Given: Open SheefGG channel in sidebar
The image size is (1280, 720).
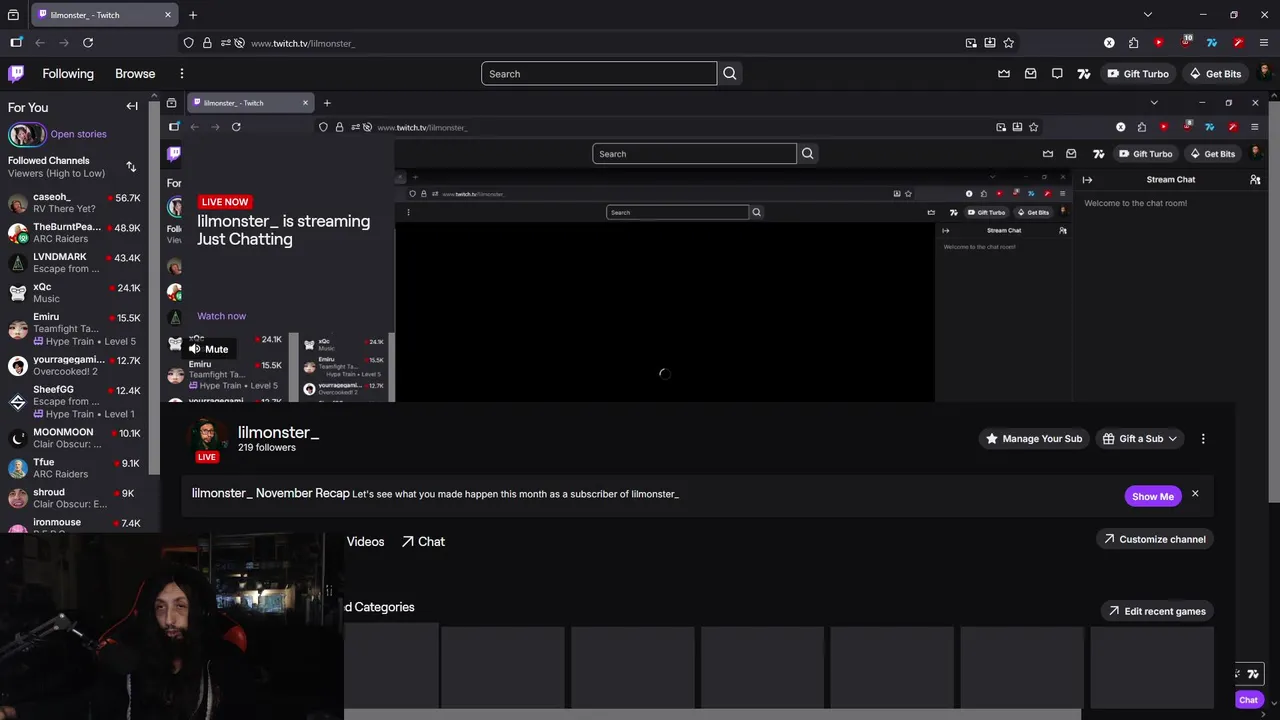Looking at the screenshot, I should coord(75,402).
